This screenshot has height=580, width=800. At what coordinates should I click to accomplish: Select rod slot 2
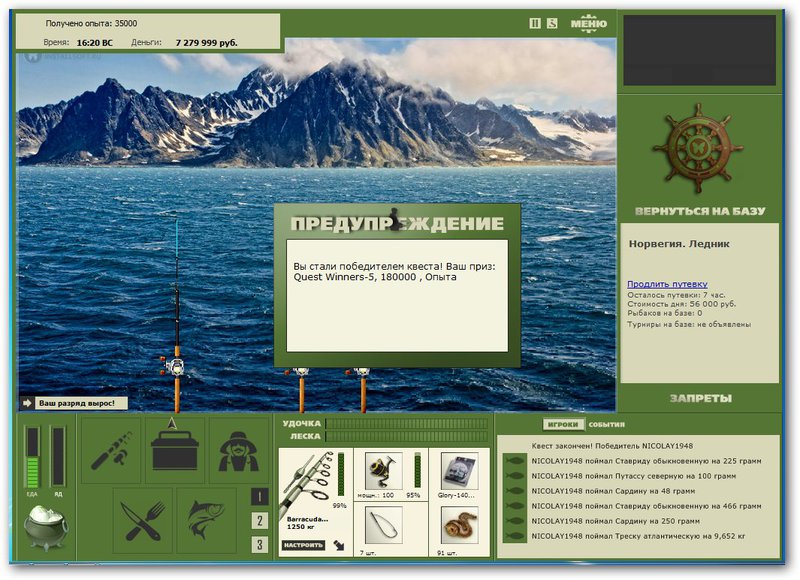coord(260,521)
